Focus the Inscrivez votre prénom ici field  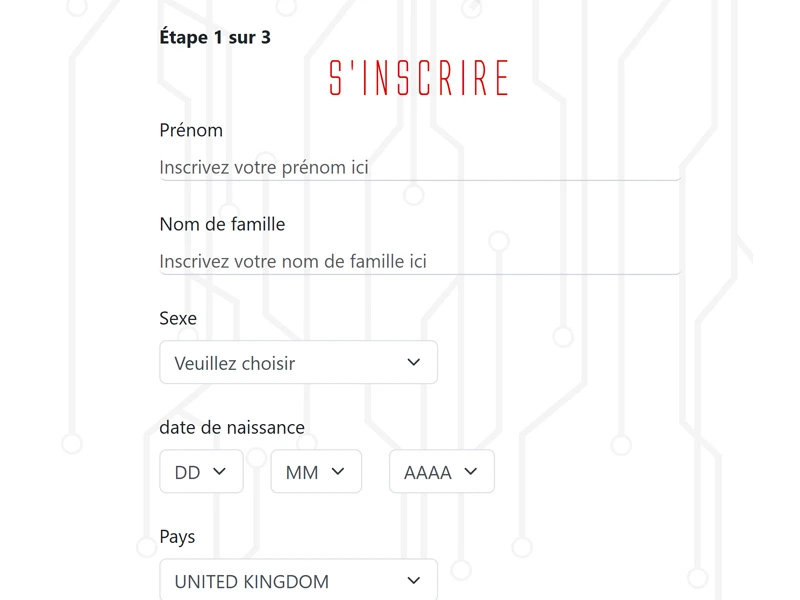(x=420, y=167)
